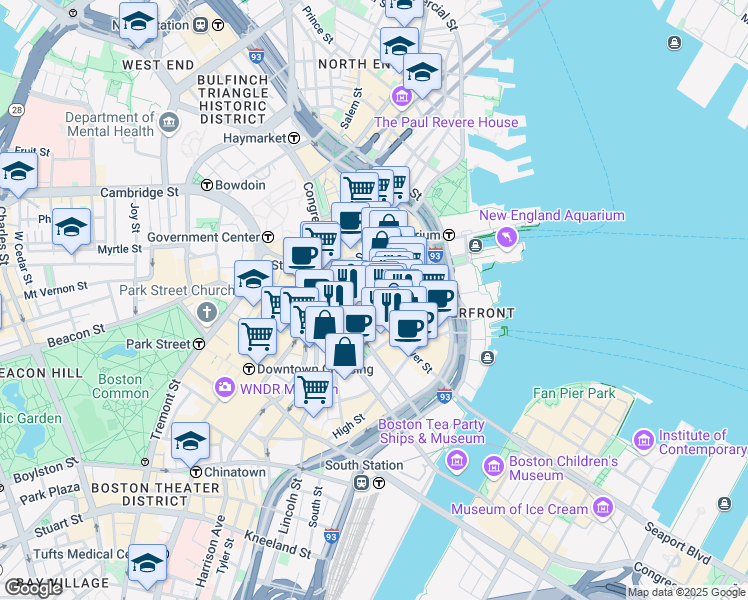Click the Boston Tea Party Ships museum pin
The image size is (748, 600).
(457, 460)
